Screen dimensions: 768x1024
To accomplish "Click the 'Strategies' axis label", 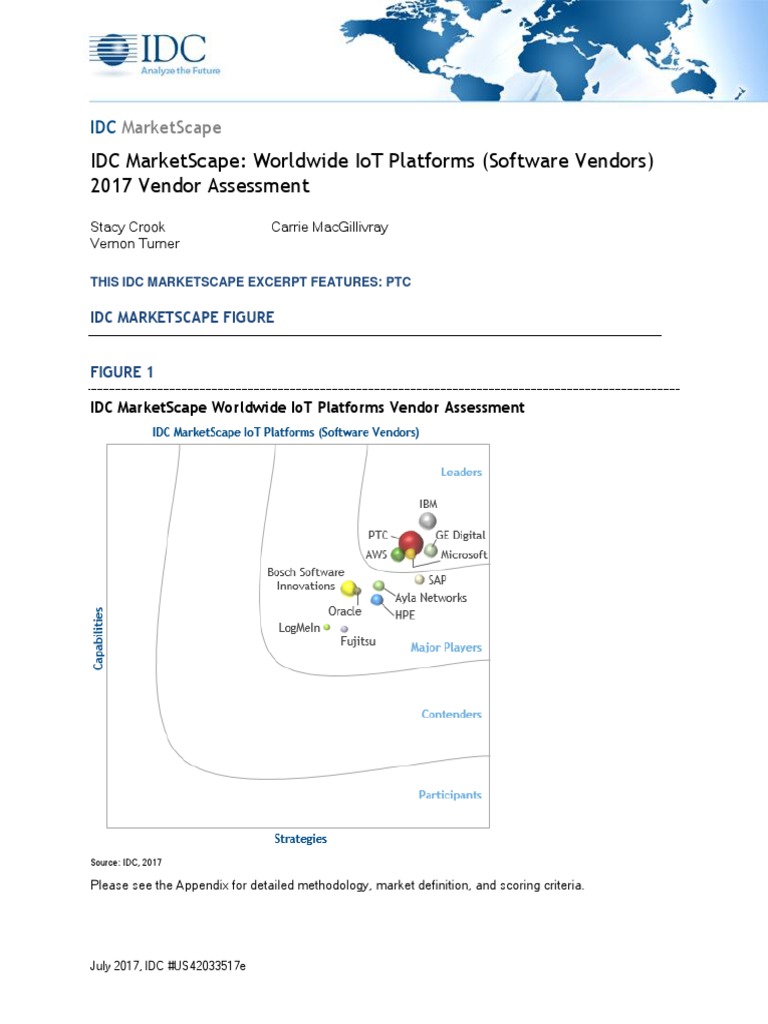I will [300, 839].
